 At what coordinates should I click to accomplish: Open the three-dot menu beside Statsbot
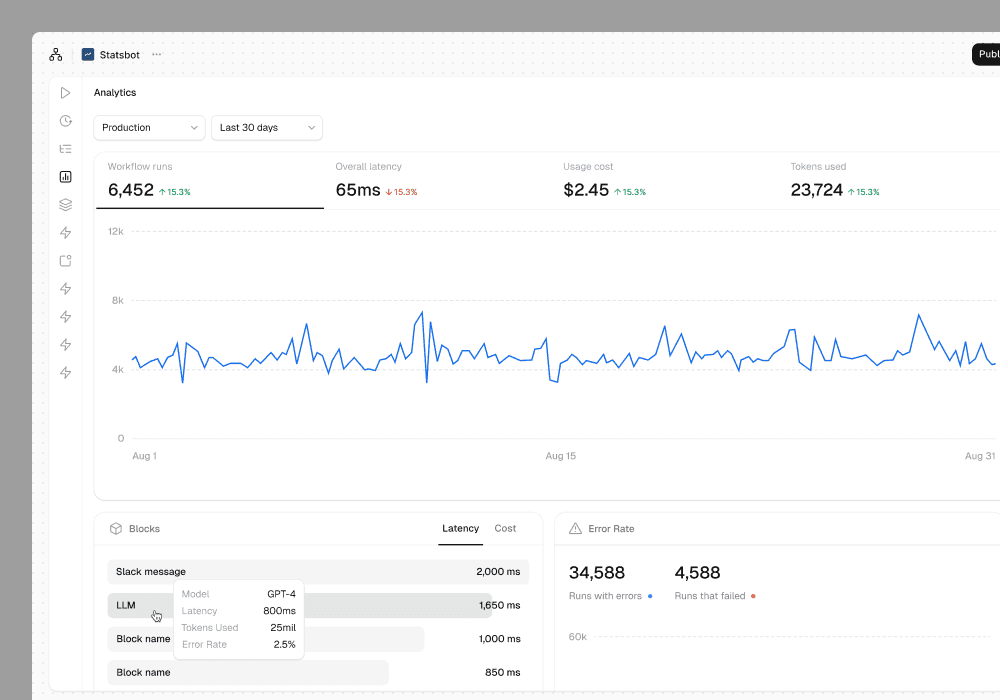pyautogui.click(x=156, y=55)
